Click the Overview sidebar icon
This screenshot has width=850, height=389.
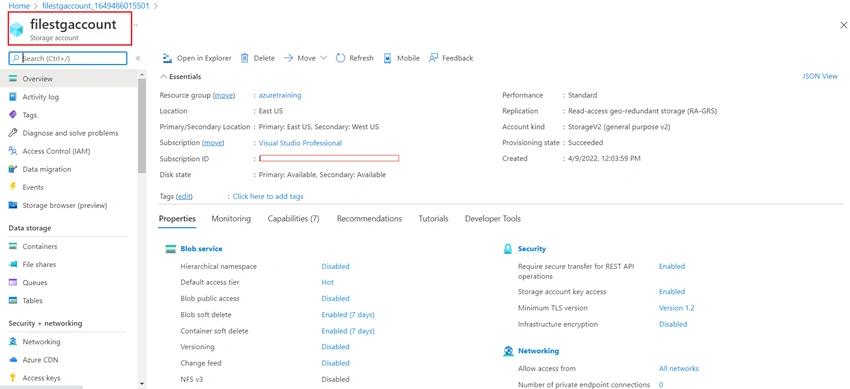[12, 79]
